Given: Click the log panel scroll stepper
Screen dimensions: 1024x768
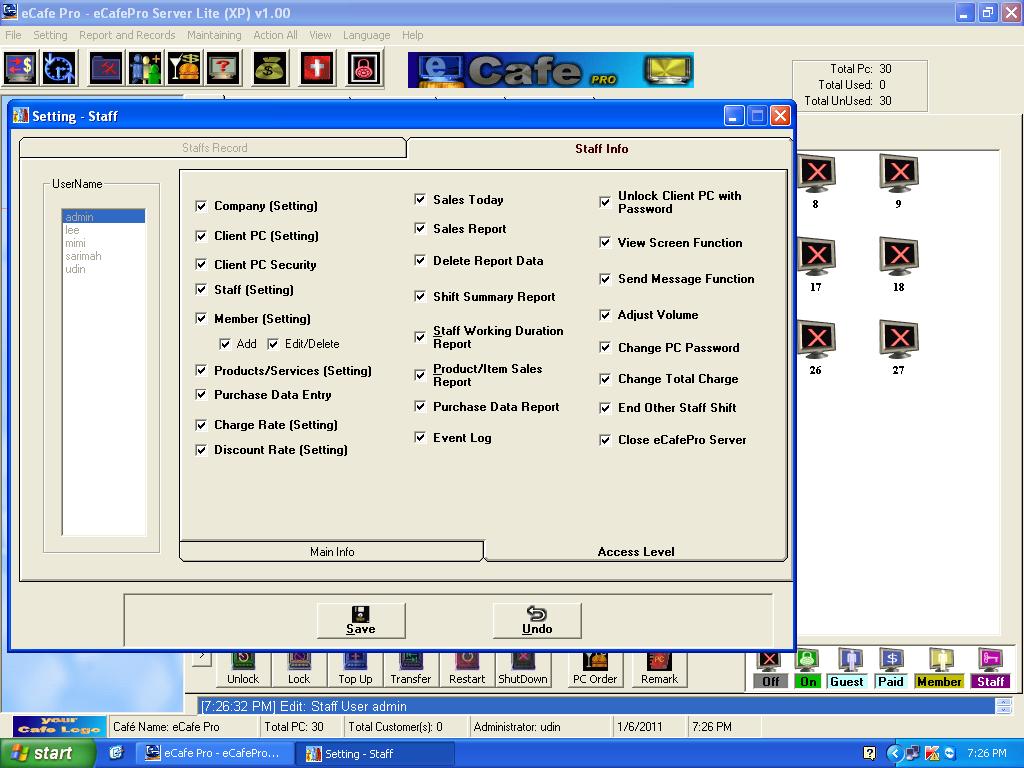Looking at the screenshot, I should click(x=1003, y=706).
